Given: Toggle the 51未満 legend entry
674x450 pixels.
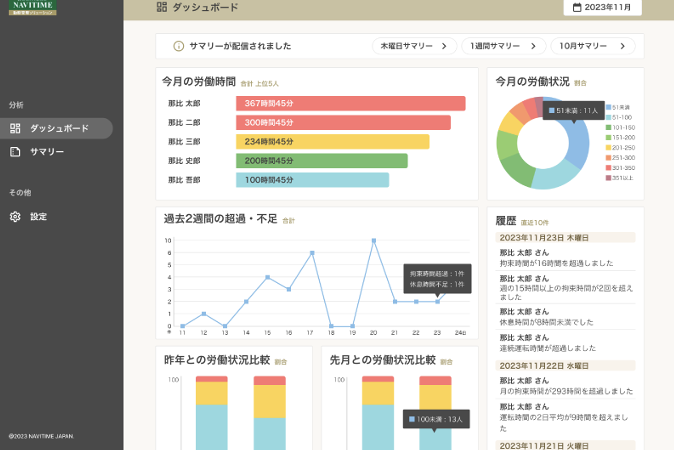Looking at the screenshot, I should (x=618, y=107).
